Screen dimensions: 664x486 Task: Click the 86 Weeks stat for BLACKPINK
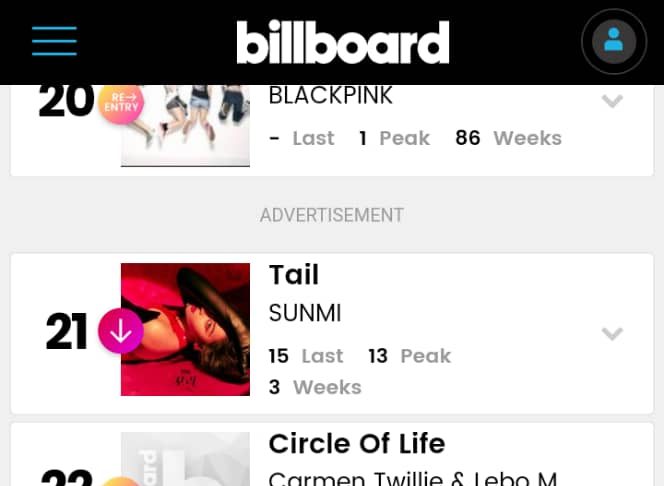point(508,138)
